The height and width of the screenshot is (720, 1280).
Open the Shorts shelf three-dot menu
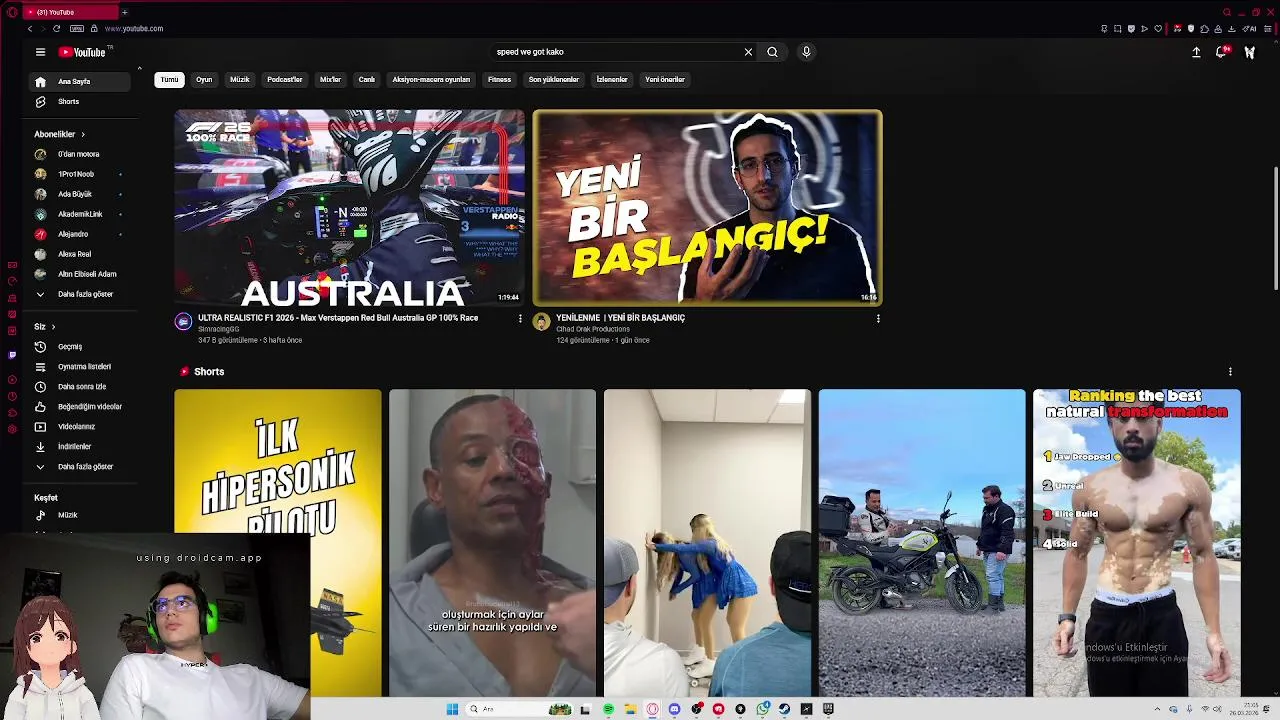point(1230,372)
